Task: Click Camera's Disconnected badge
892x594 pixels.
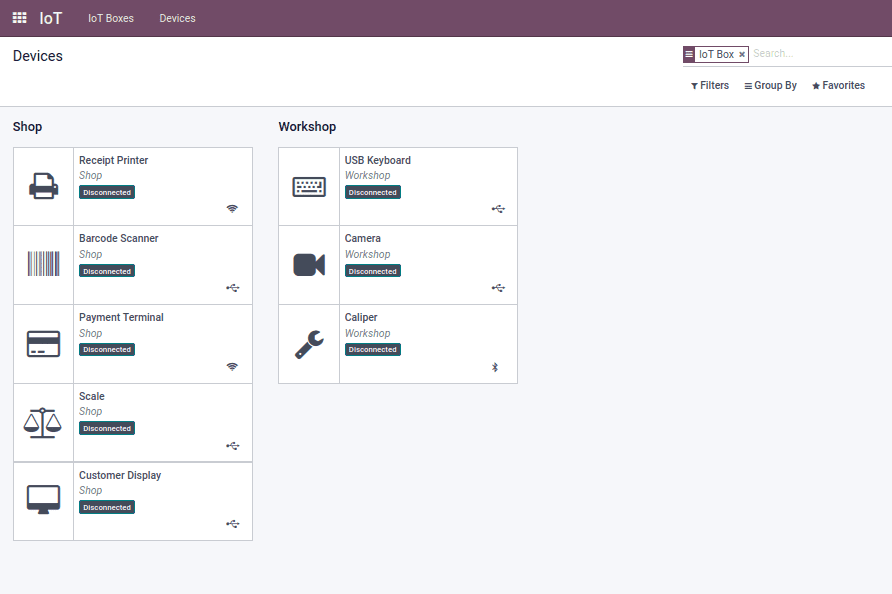Action: pyautogui.click(x=373, y=271)
